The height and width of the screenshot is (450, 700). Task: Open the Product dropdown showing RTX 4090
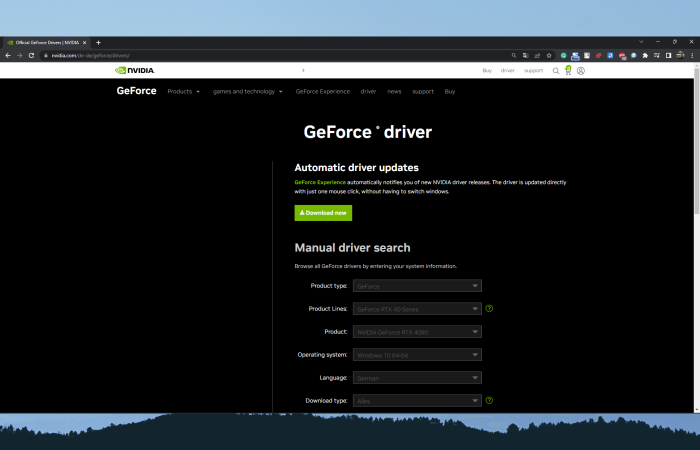tap(417, 332)
